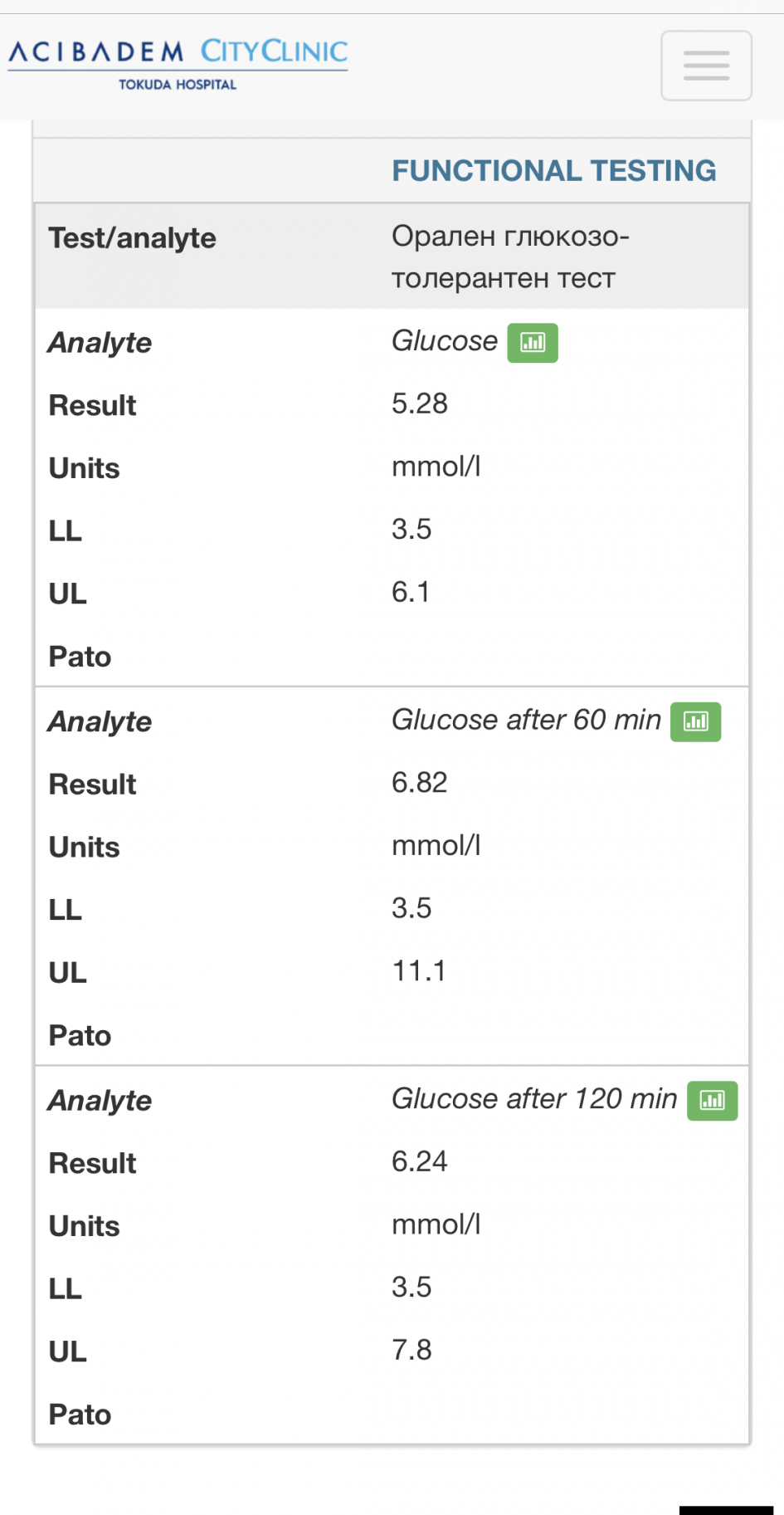
Task: Click the fasting glucose result 5.28
Action: 419,404
